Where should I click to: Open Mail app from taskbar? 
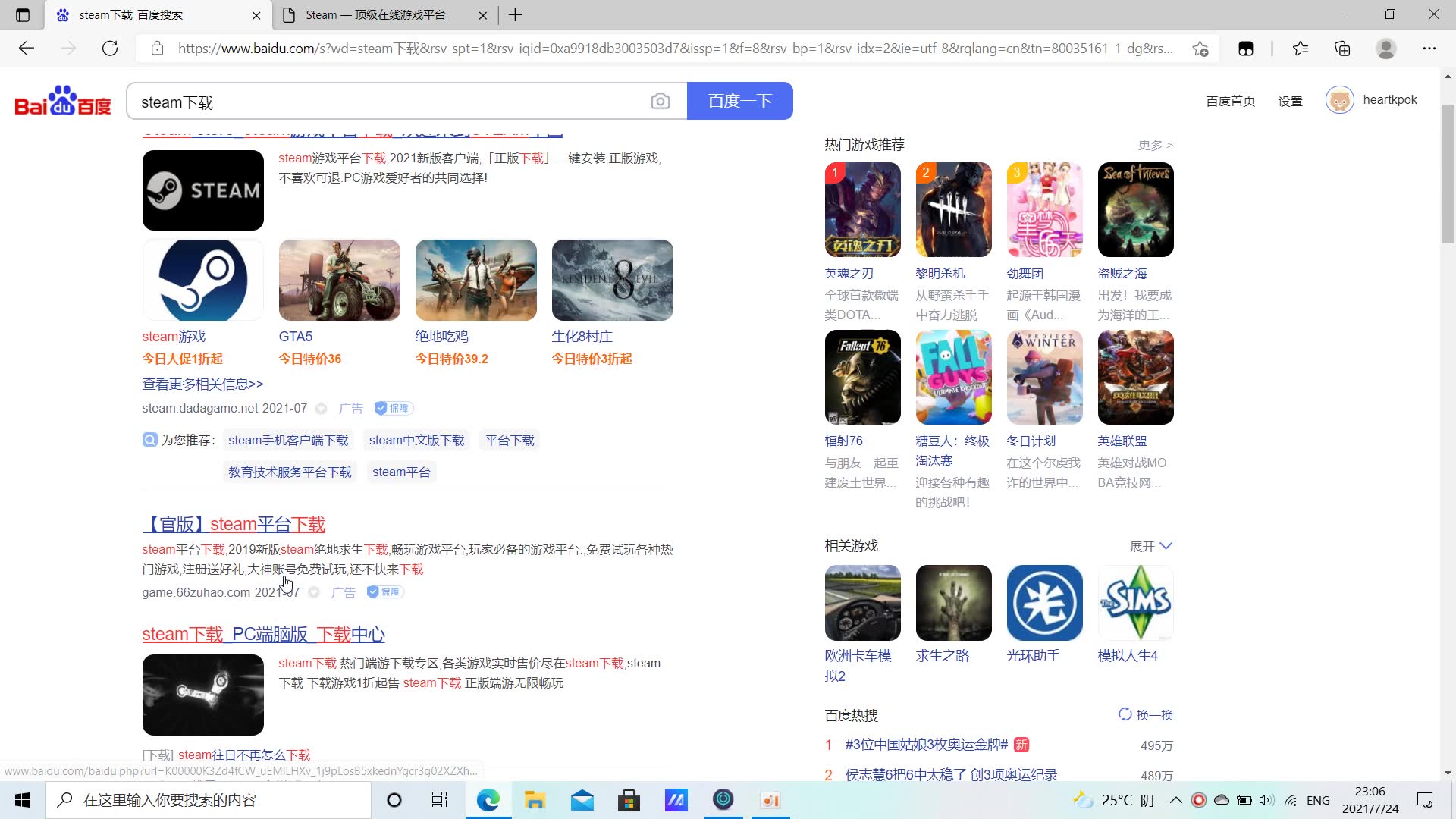point(582,800)
